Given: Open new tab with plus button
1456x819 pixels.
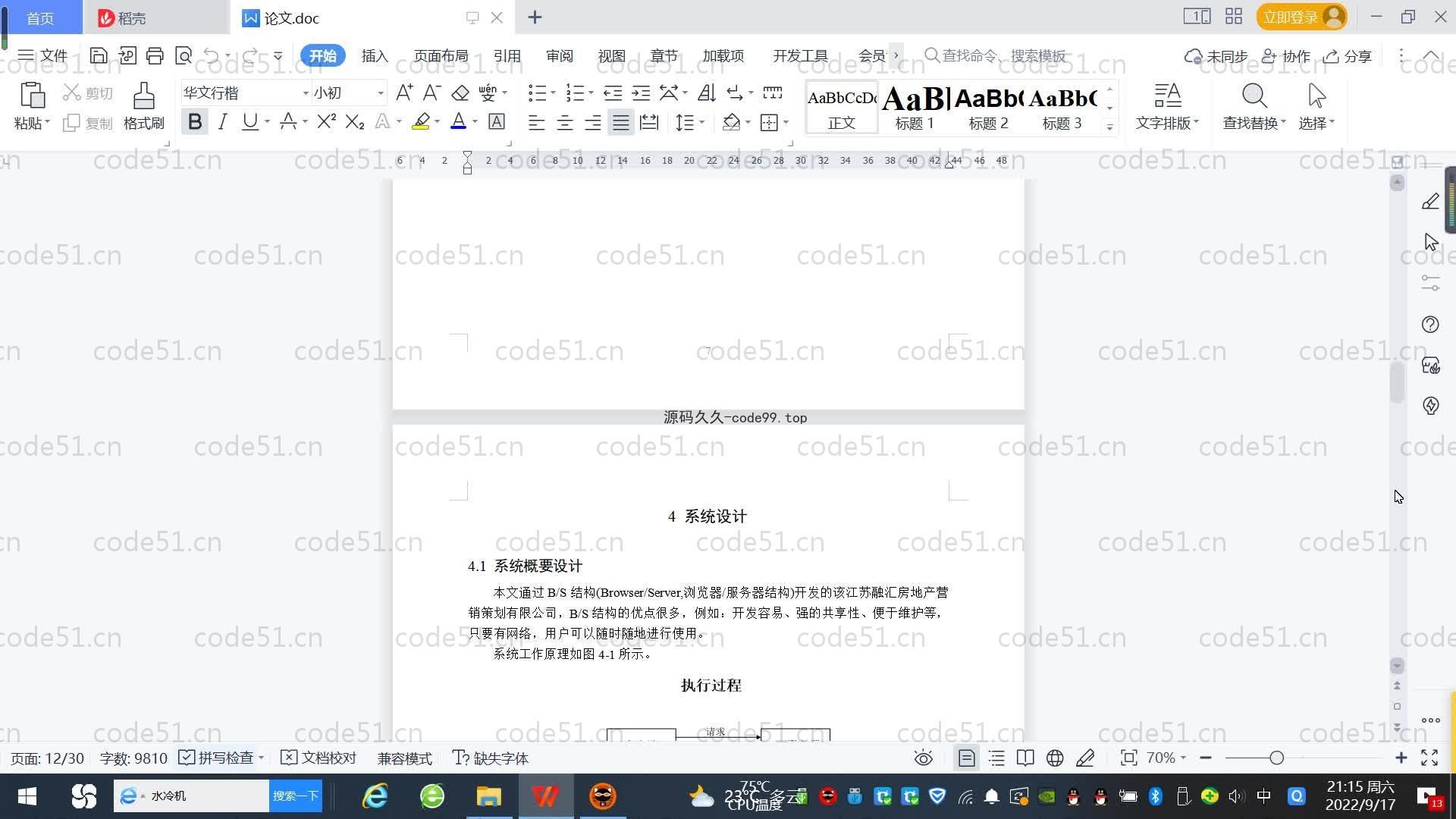Looking at the screenshot, I should coord(535,17).
